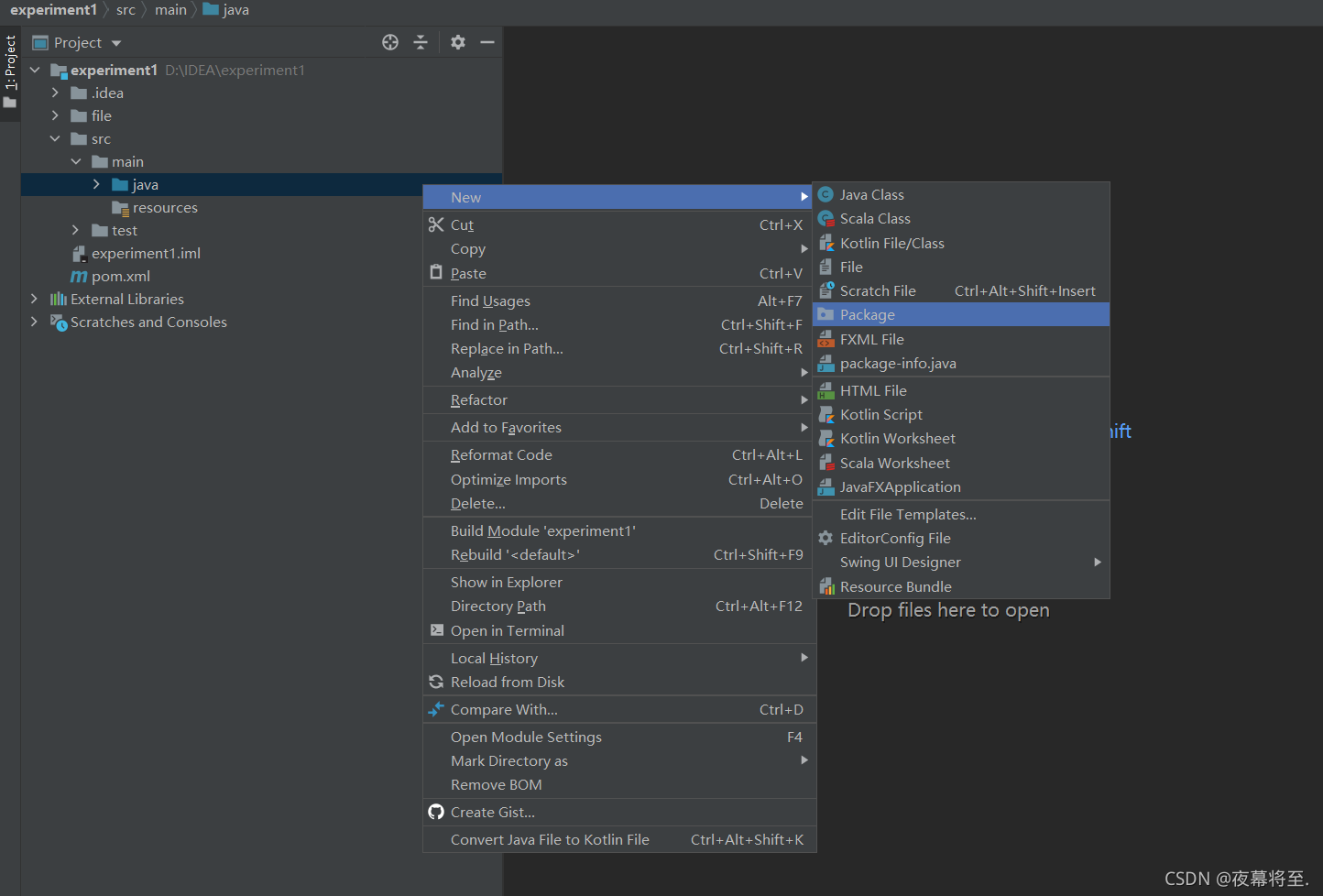Click the Package folder icon

click(x=826, y=314)
